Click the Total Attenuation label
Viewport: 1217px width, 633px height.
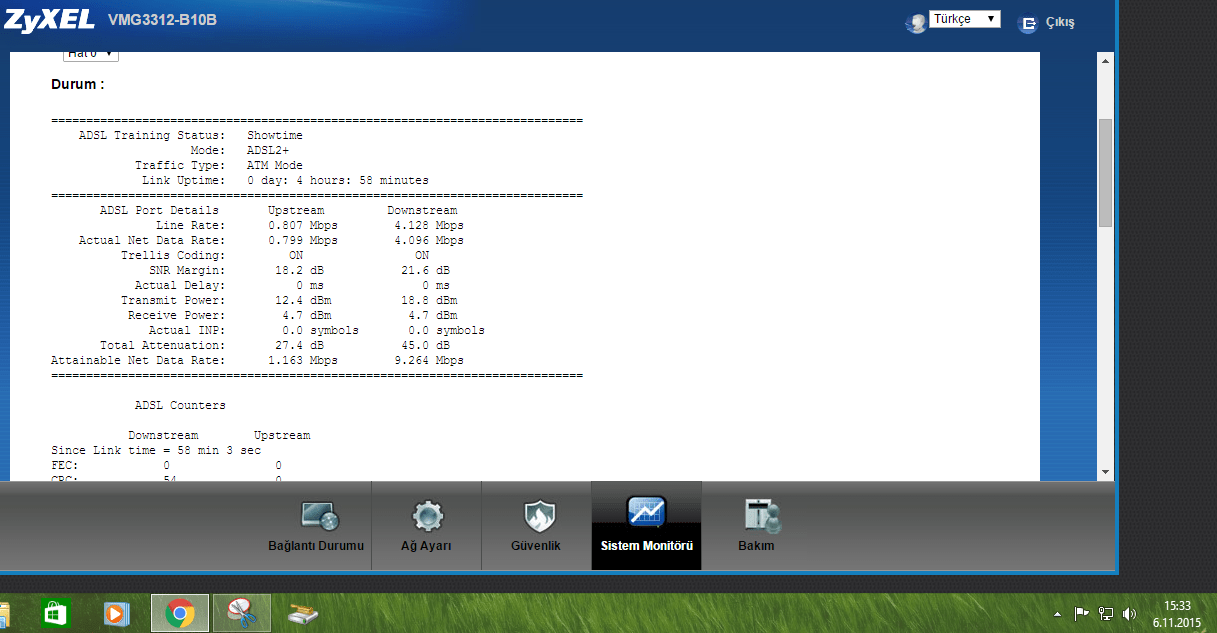click(x=163, y=345)
